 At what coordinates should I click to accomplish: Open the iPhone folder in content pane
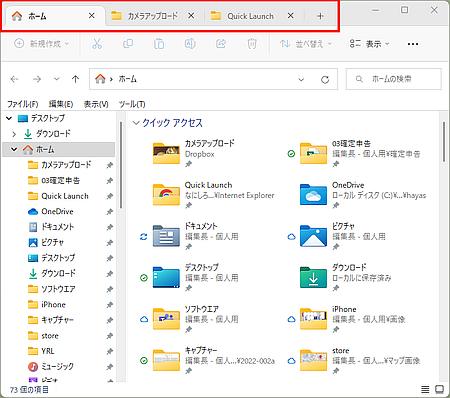pyautogui.click(x=313, y=319)
